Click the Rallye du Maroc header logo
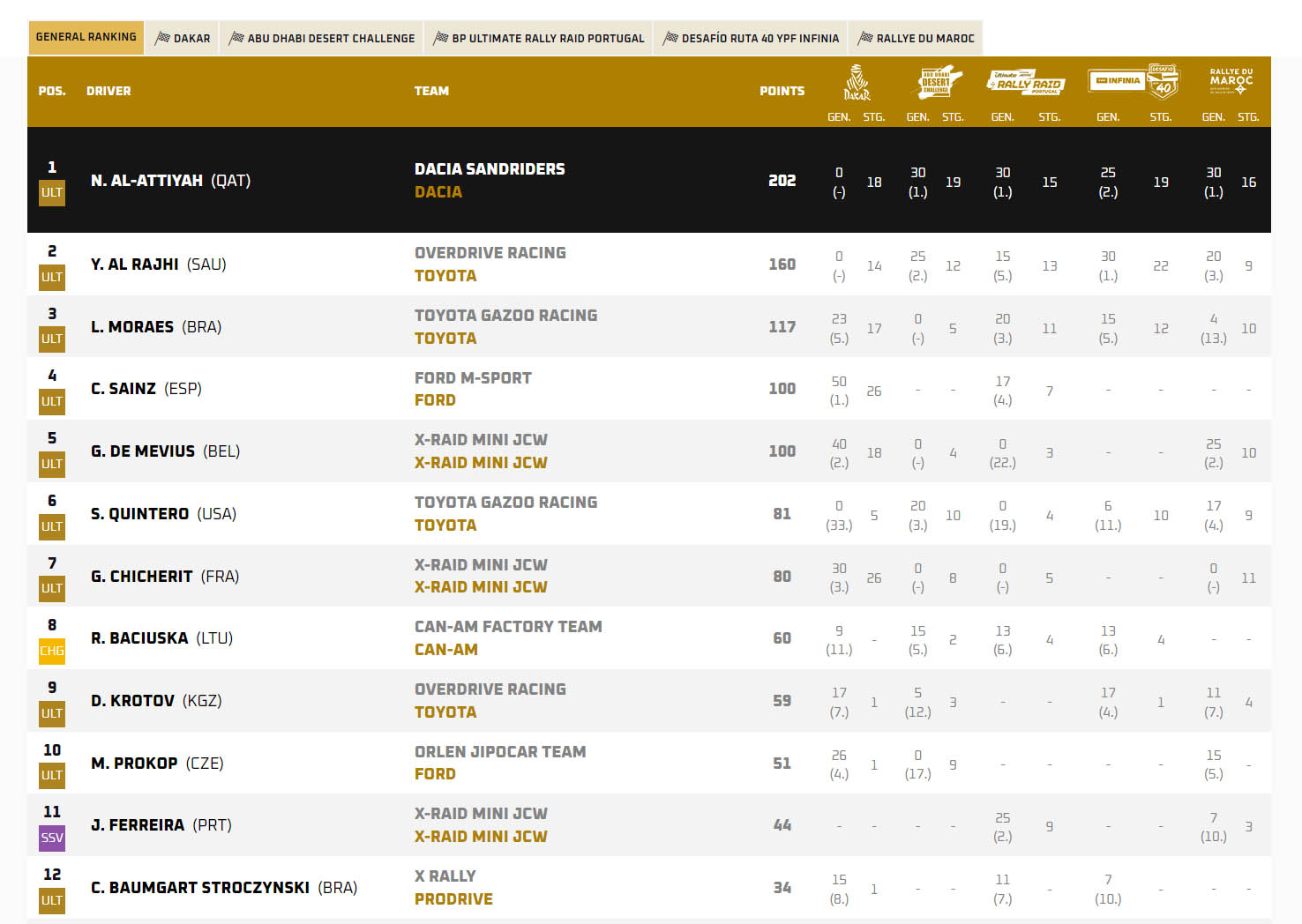This screenshot has height=924, width=1302. point(1231,81)
